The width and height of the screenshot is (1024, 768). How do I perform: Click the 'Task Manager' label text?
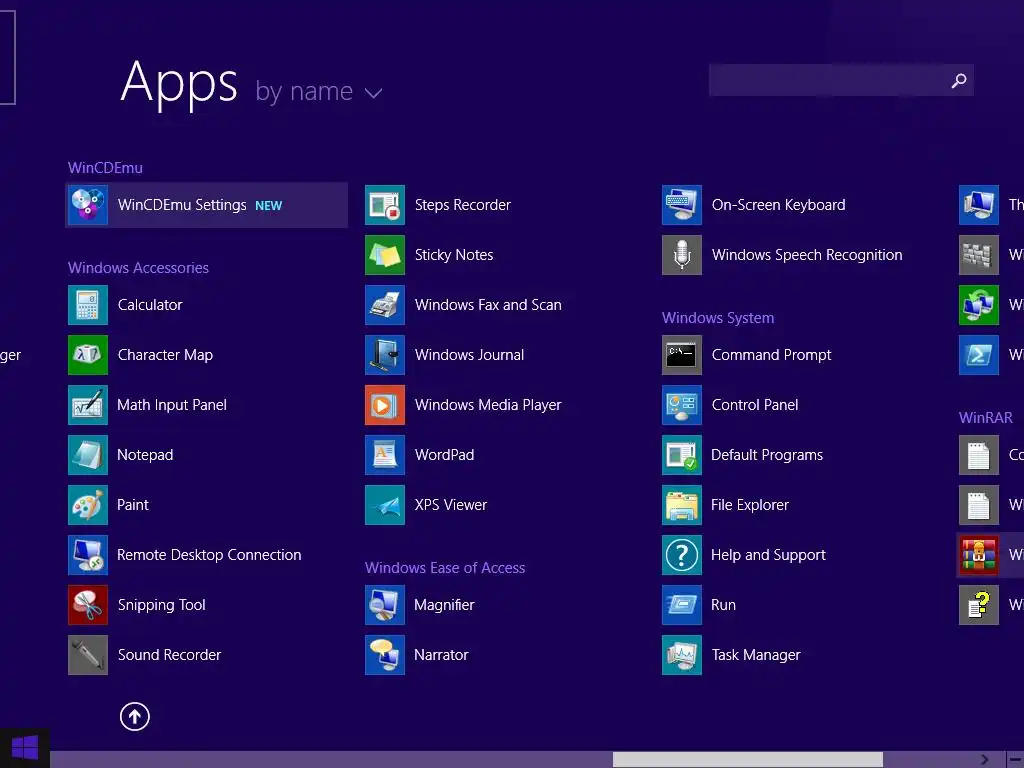(756, 655)
